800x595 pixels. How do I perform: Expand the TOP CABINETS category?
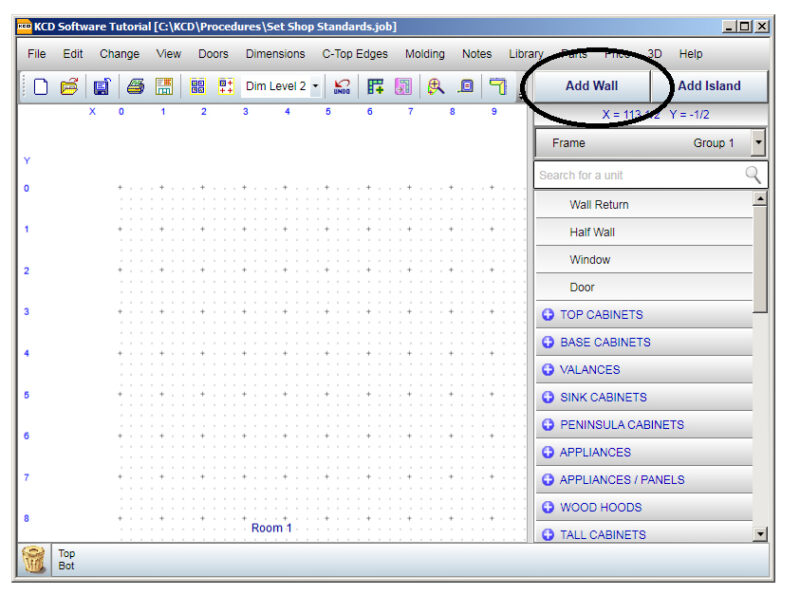(600, 315)
